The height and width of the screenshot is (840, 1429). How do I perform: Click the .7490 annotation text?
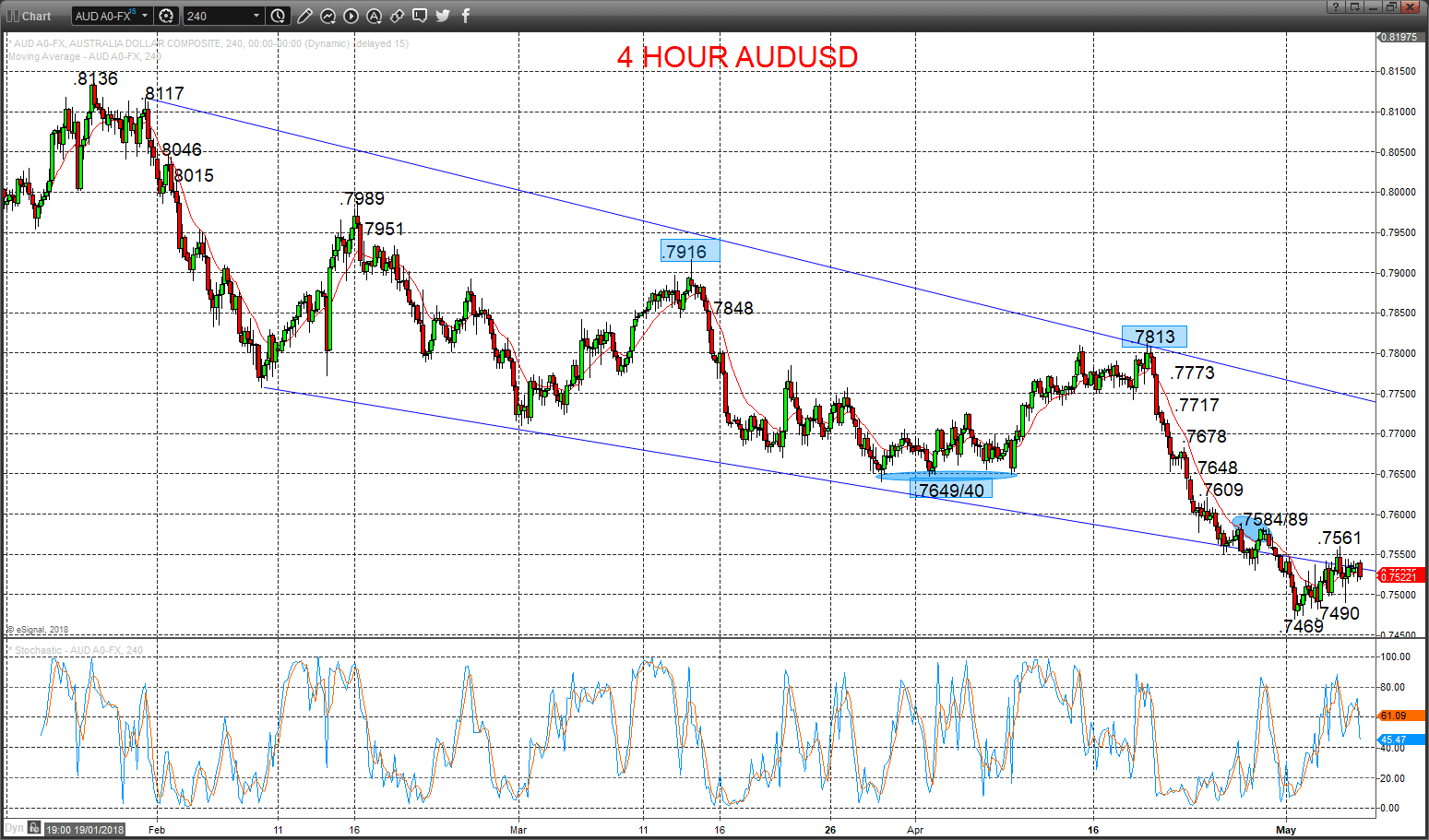(x=1339, y=613)
